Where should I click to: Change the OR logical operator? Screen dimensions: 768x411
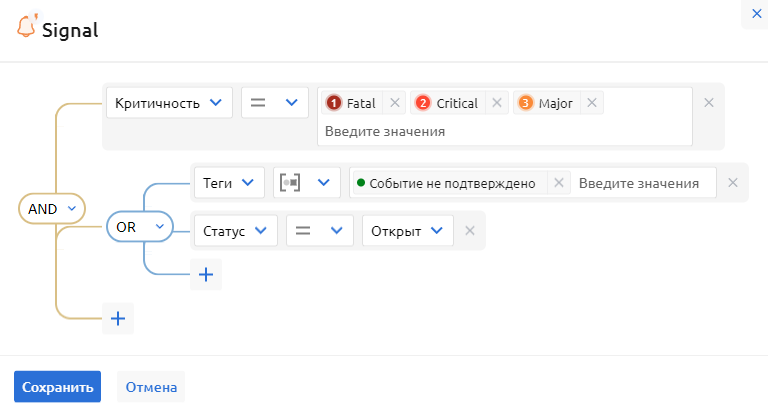[139, 228]
